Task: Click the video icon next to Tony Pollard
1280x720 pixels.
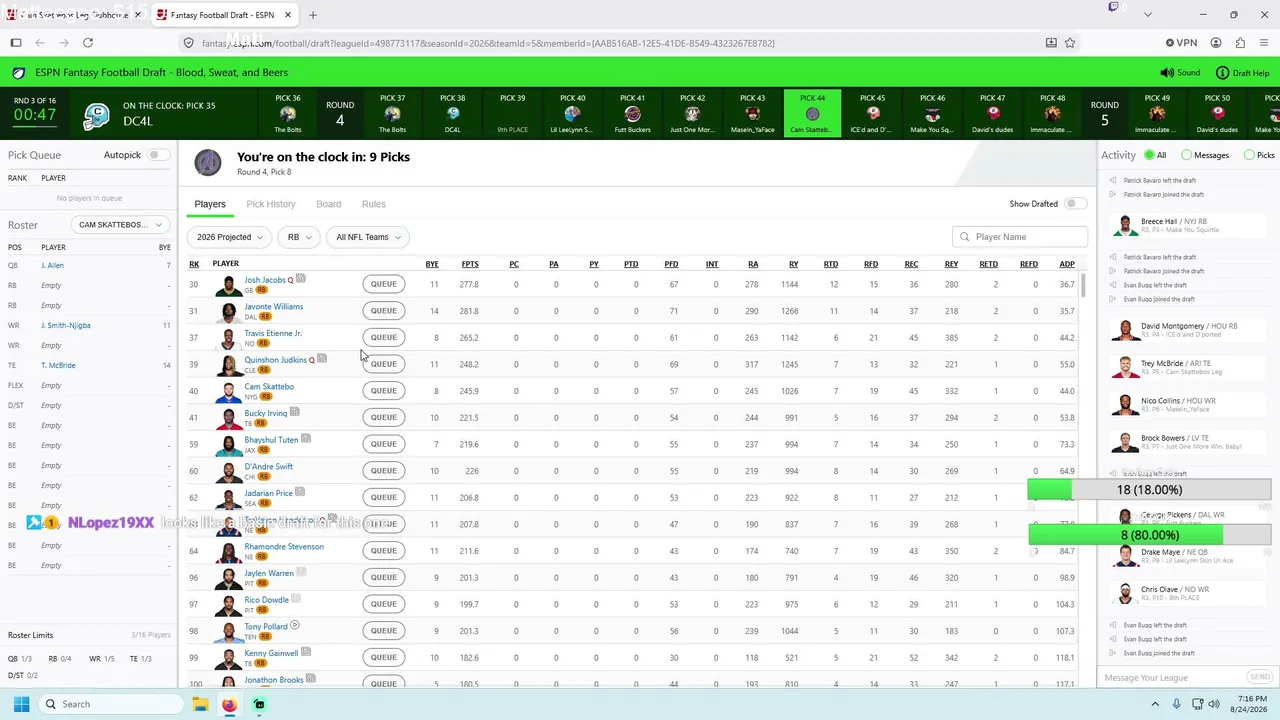Action: [294, 626]
